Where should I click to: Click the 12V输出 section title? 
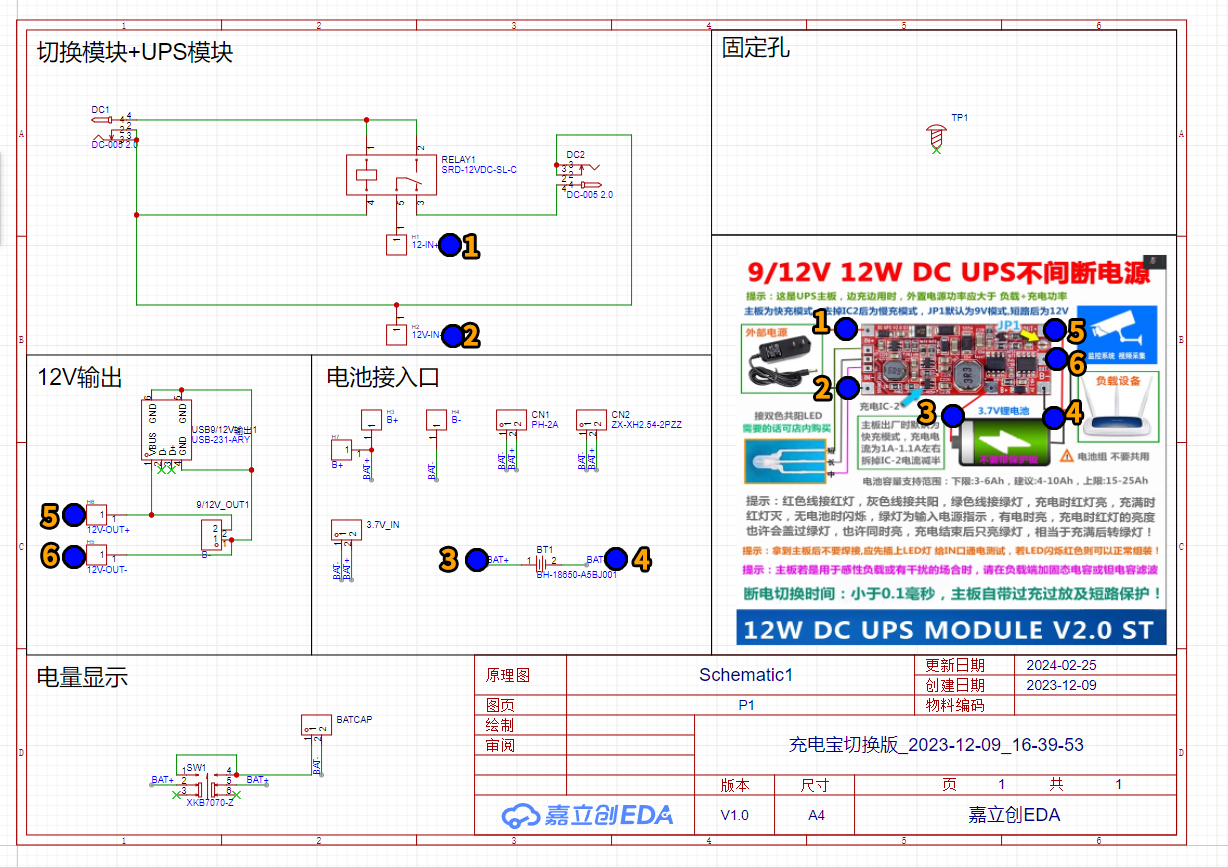pyautogui.click(x=80, y=376)
